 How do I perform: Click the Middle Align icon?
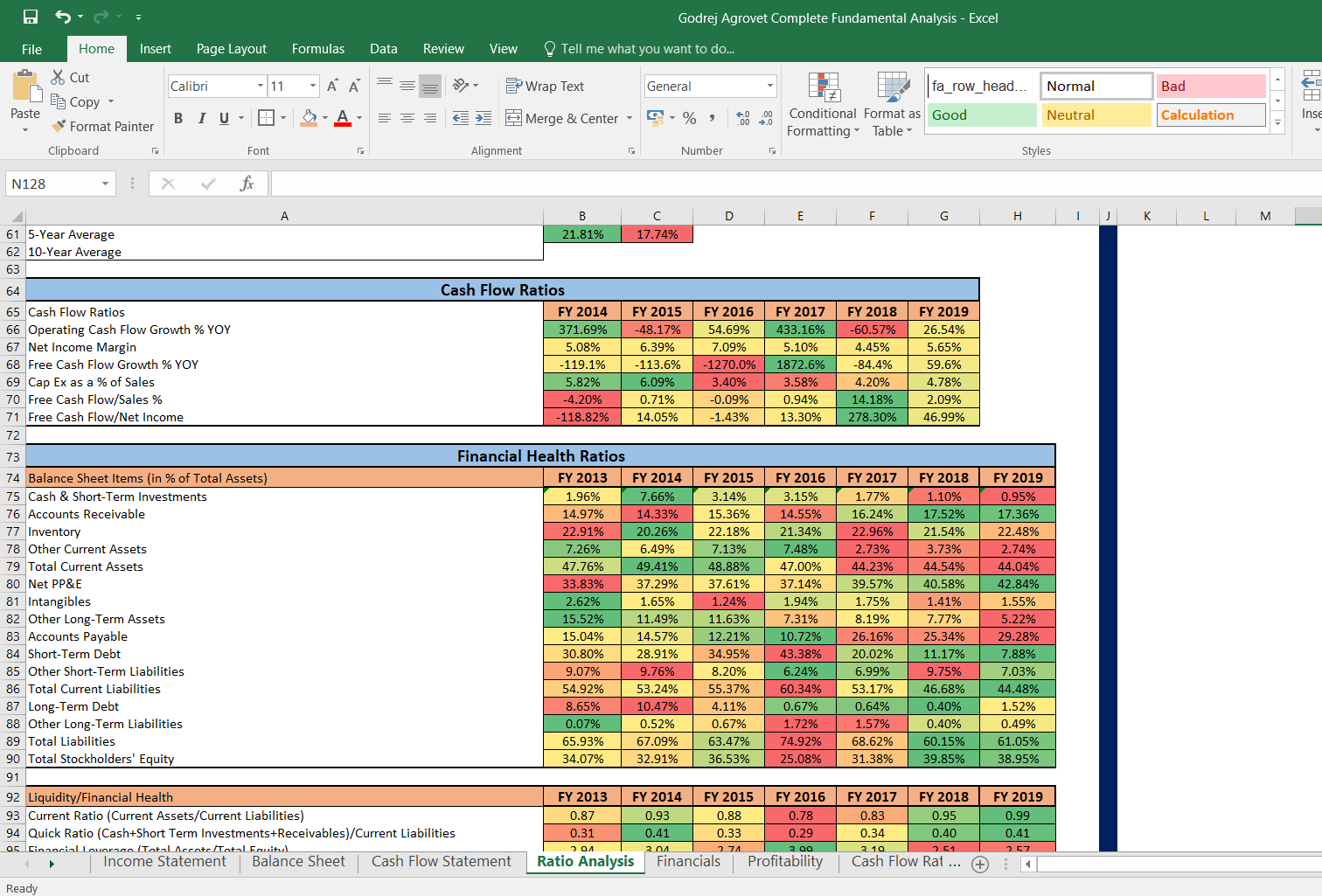pyautogui.click(x=407, y=85)
